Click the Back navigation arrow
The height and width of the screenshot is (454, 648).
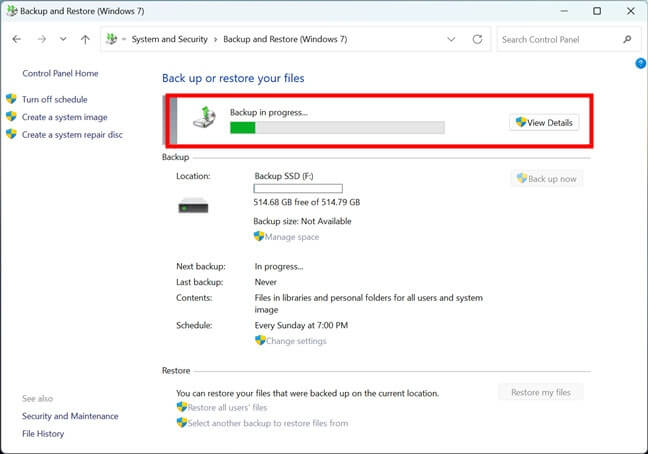(17, 39)
